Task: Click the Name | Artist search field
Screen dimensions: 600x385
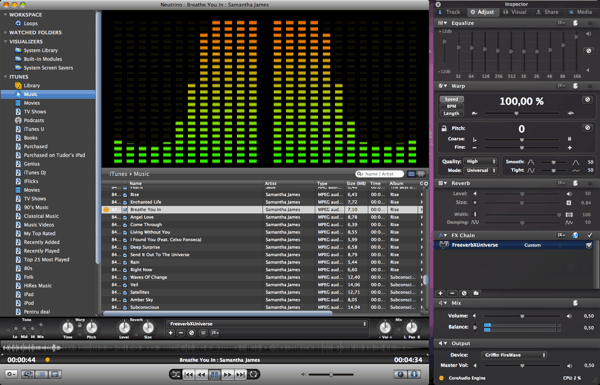Action: tap(380, 174)
